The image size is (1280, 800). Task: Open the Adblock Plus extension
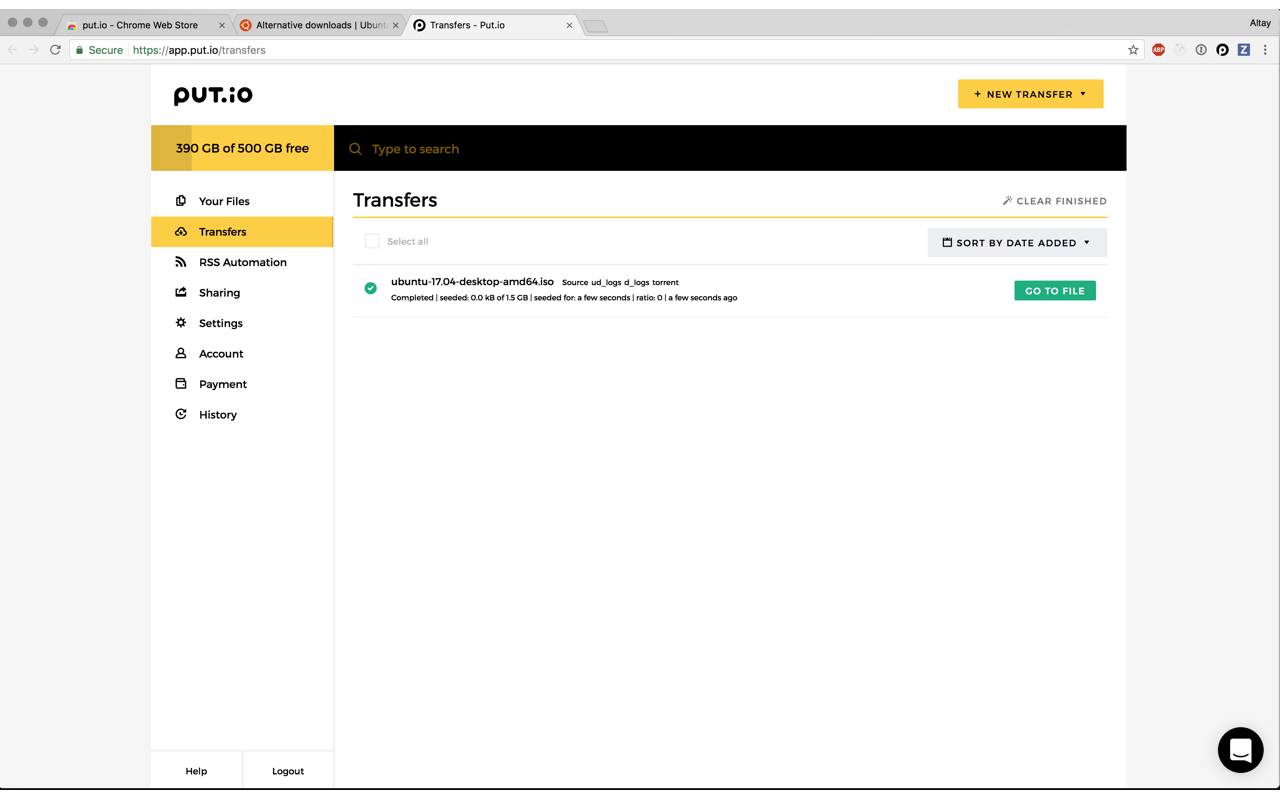(x=1158, y=50)
